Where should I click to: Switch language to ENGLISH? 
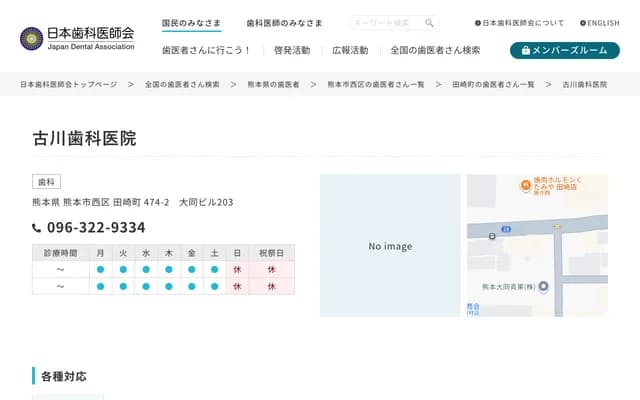point(600,22)
